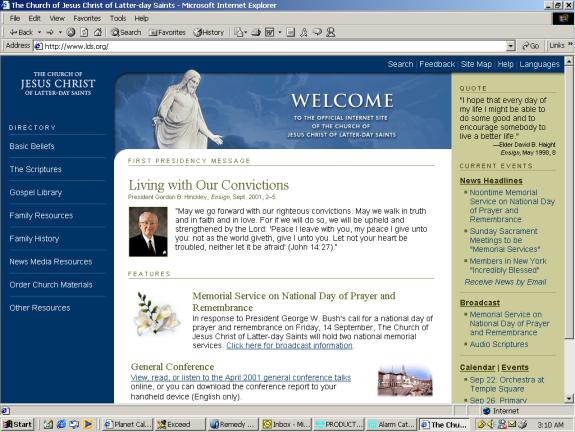The width and height of the screenshot is (575, 432).
Task: Click the address bar URL field
Action: [x=270, y=46]
